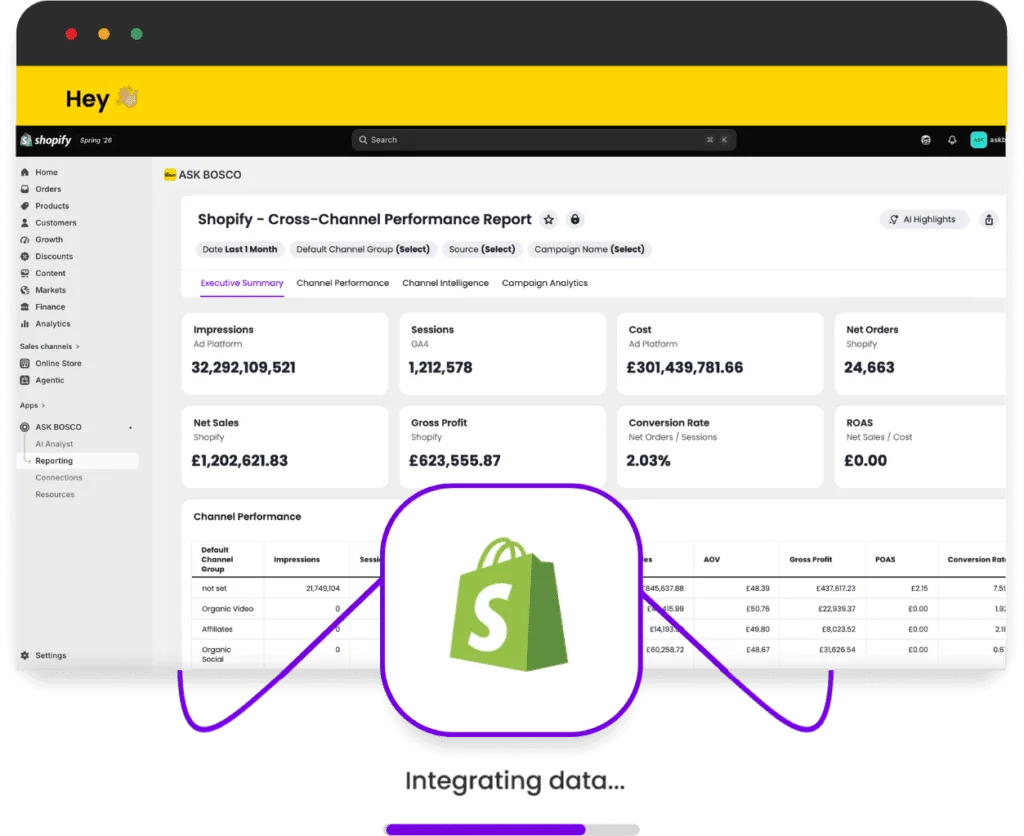The height and width of the screenshot is (836, 1024).
Task: Click the share/export icon
Action: 989,219
